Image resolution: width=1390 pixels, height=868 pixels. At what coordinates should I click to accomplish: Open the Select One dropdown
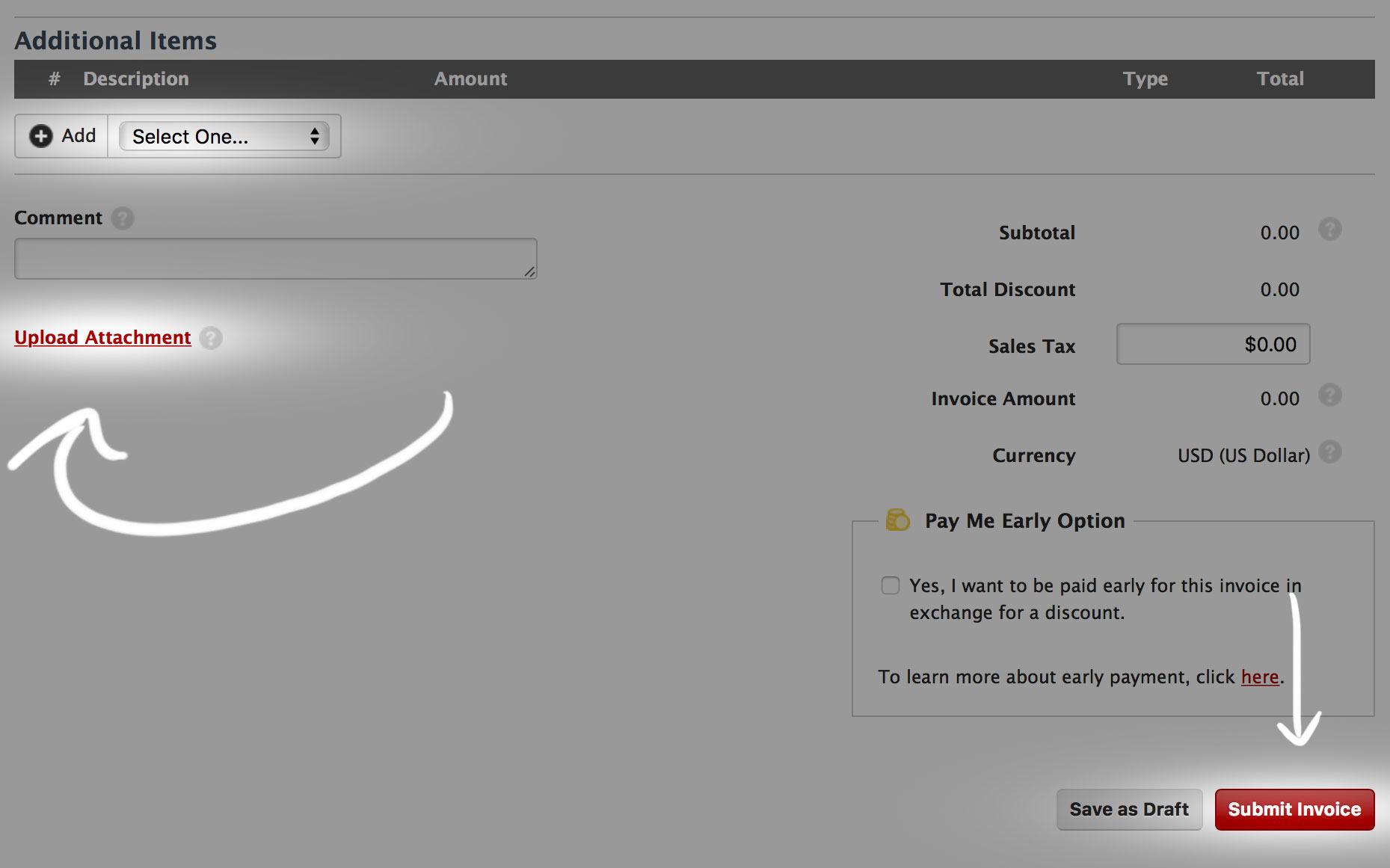(224, 136)
